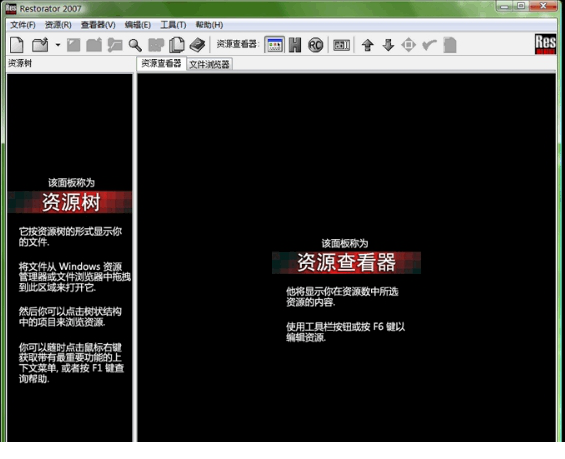
Task: Click the up arrow toolbar icon
Action: [x=368, y=45]
